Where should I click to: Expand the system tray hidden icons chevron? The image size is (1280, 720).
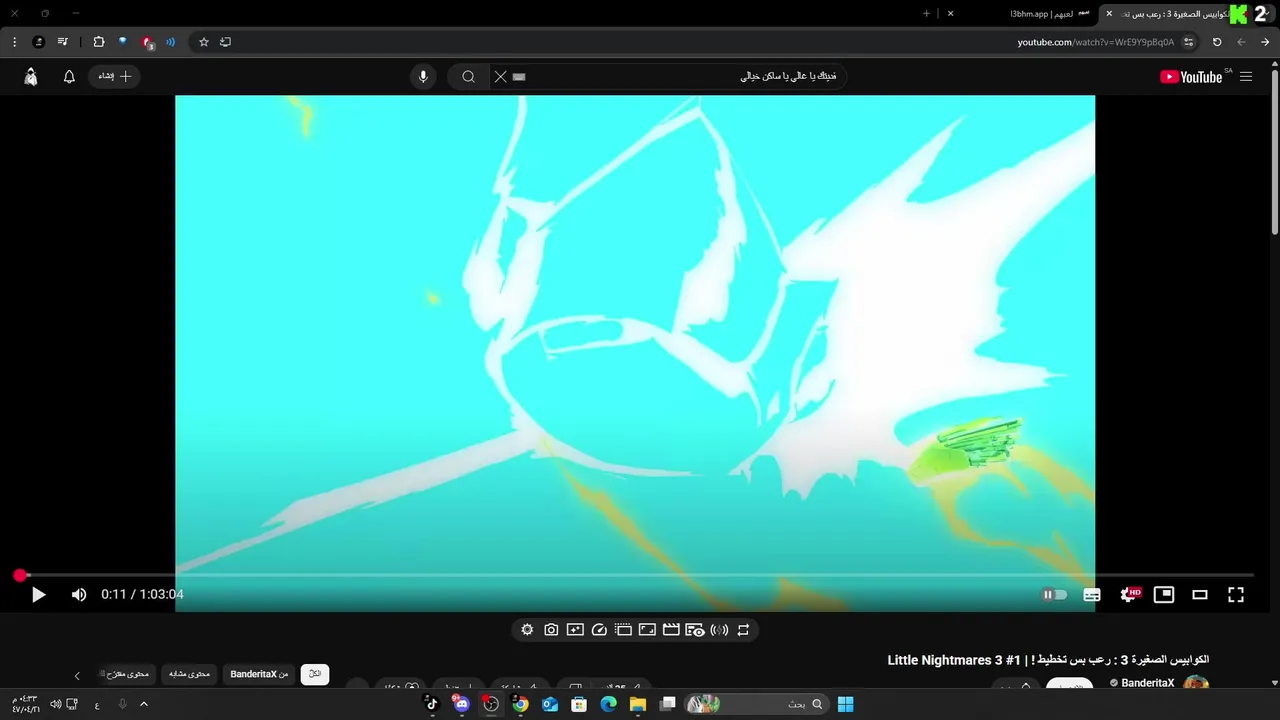144,704
